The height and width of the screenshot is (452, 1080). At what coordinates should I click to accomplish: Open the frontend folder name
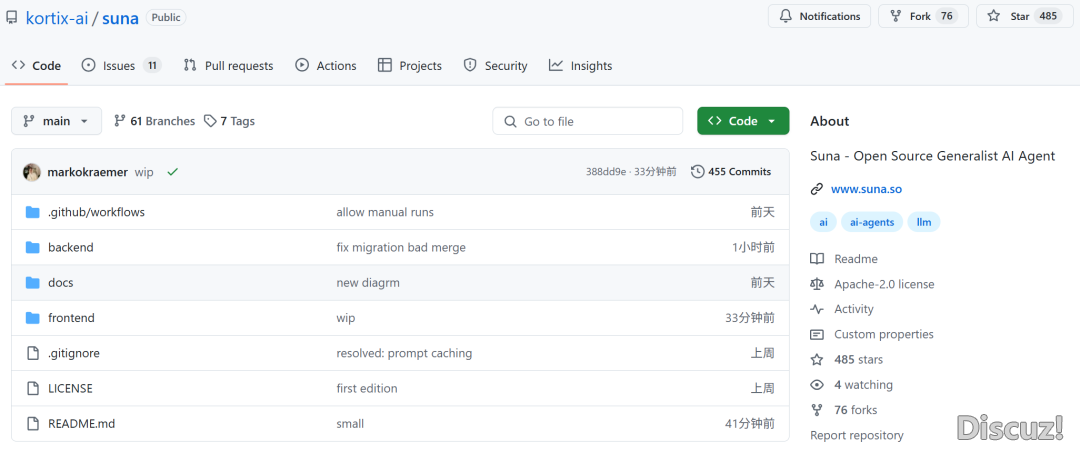tap(72, 318)
